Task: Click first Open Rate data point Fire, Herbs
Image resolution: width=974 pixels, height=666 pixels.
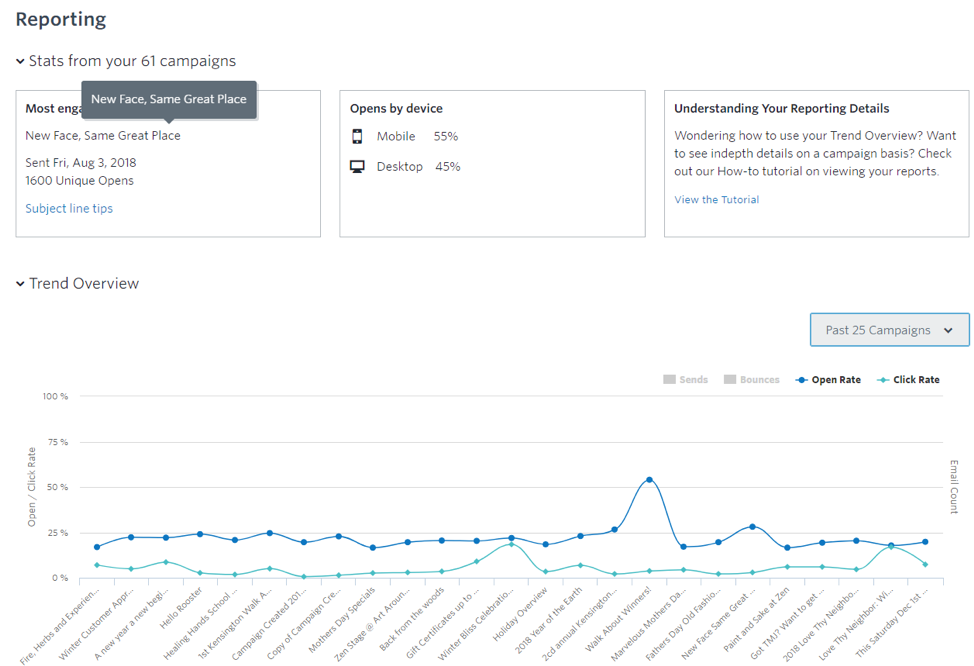Action: click(97, 547)
